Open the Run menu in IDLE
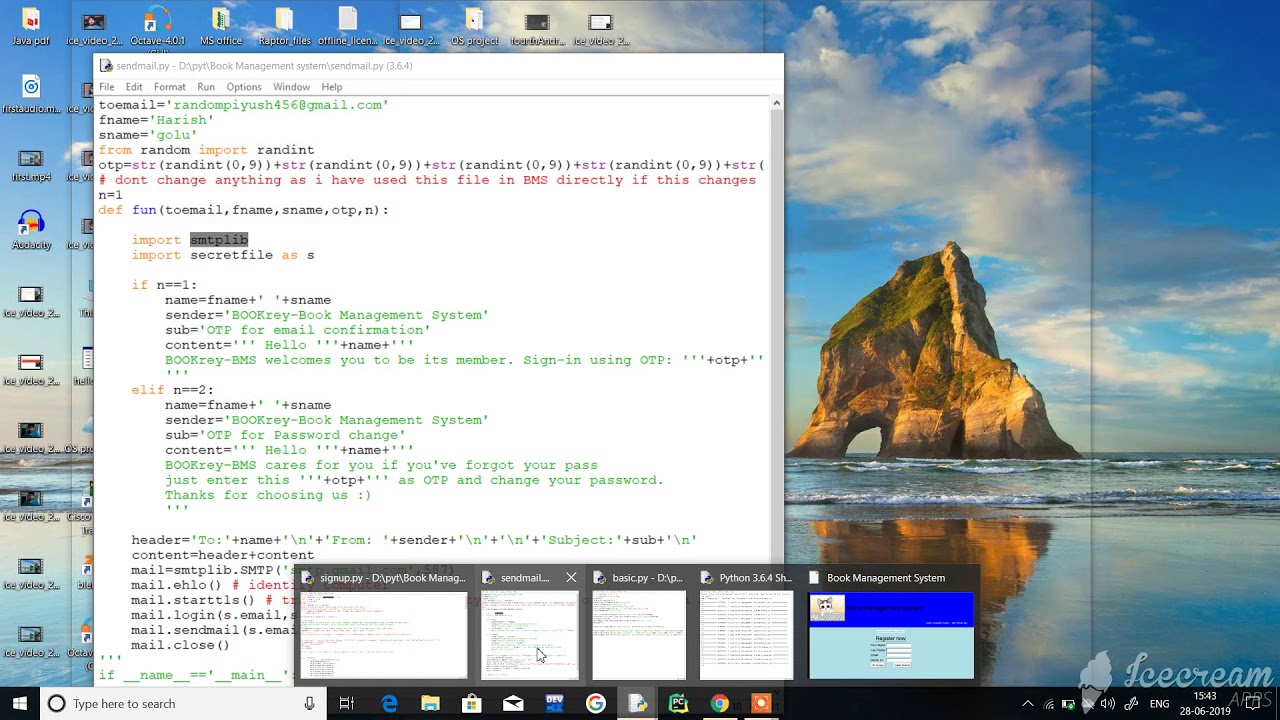 click(206, 87)
